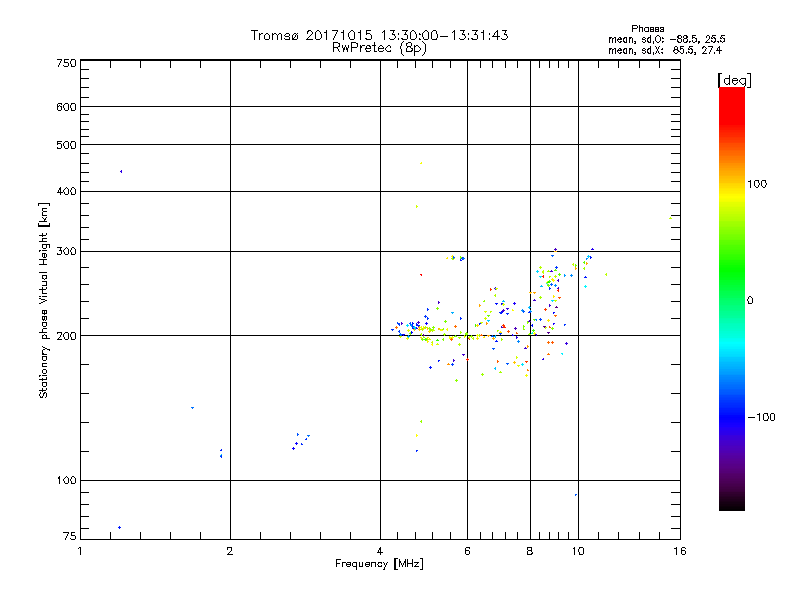Image resolution: width=800 pixels, height=600 pixels.
Task: Click the y-axis tick label '100'
Action: [67, 481]
